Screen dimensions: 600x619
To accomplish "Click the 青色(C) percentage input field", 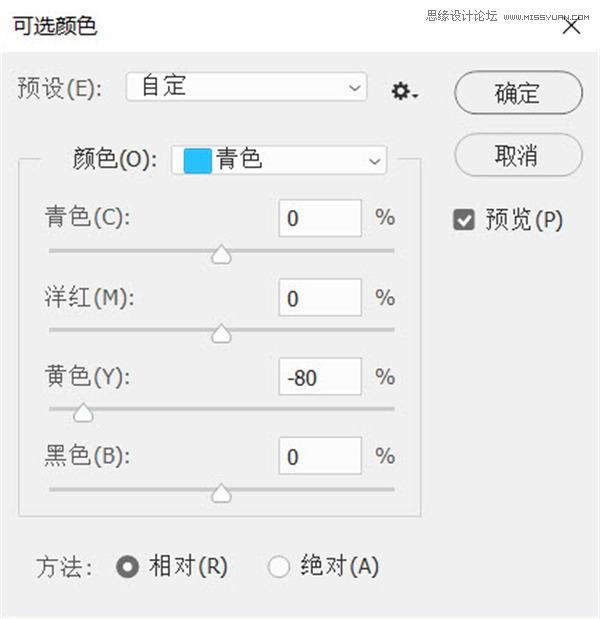I will pos(320,218).
